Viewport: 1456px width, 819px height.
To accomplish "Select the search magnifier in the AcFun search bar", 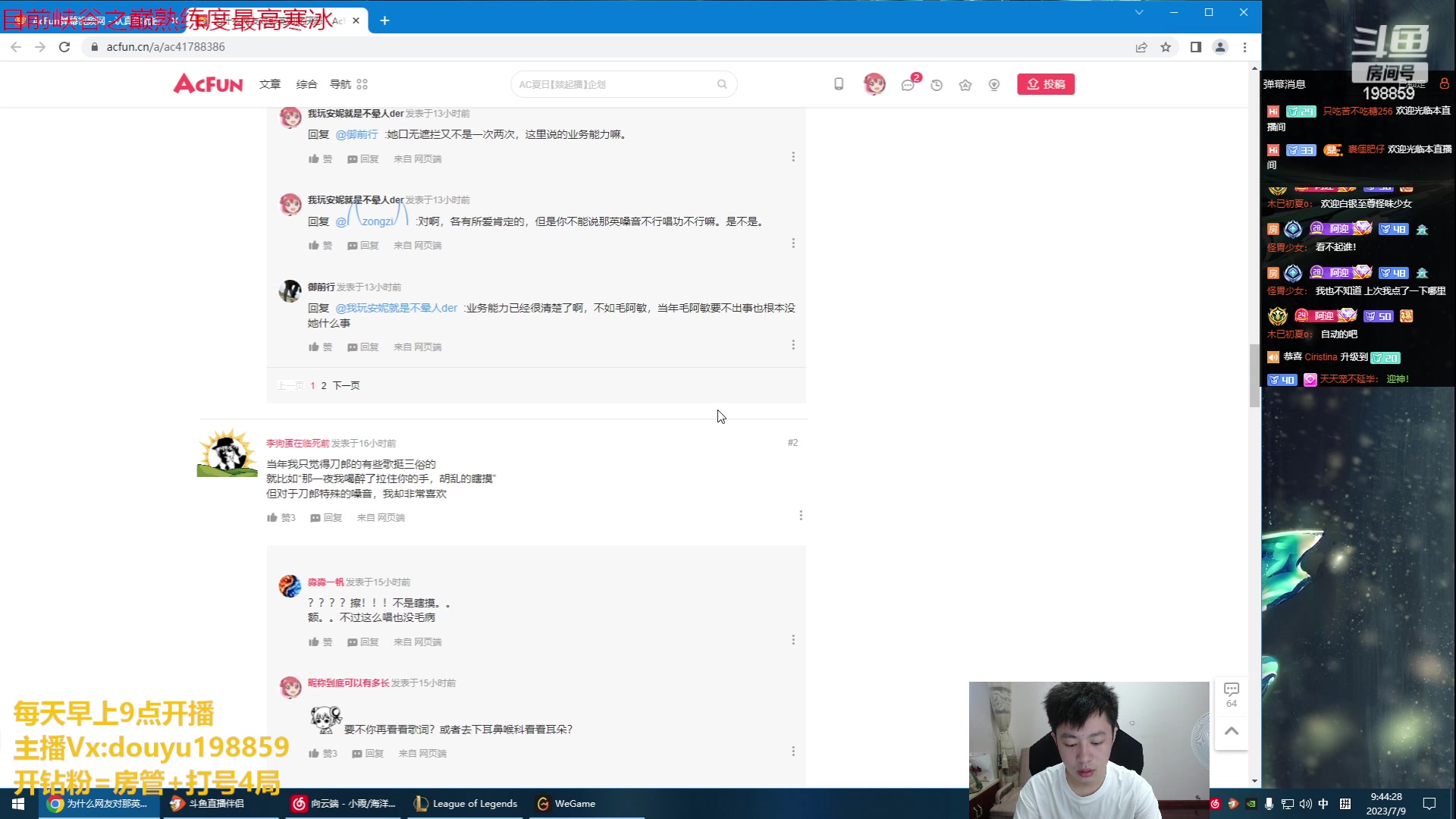I will pyautogui.click(x=721, y=84).
